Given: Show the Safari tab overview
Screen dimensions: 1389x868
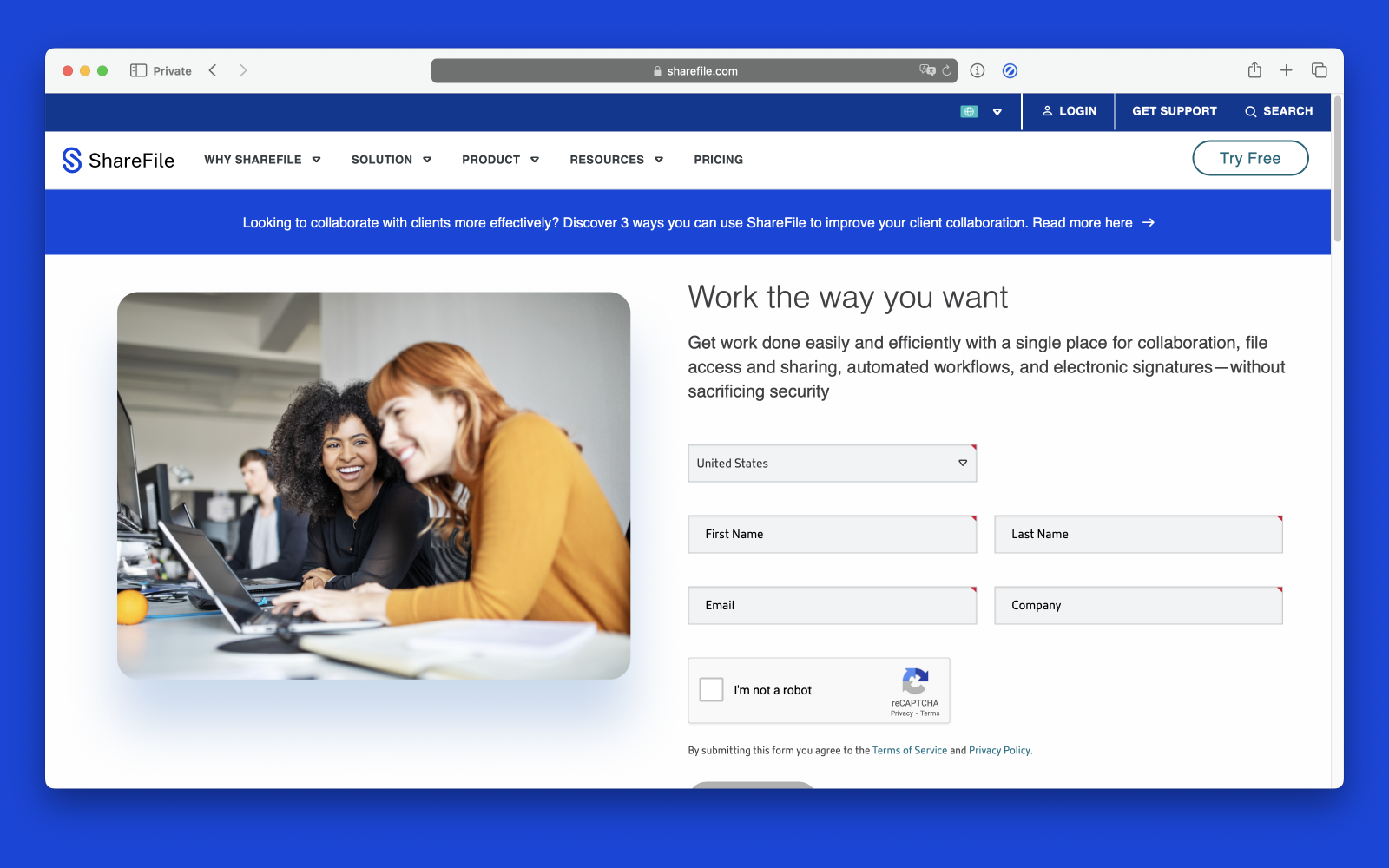Looking at the screenshot, I should [1320, 70].
